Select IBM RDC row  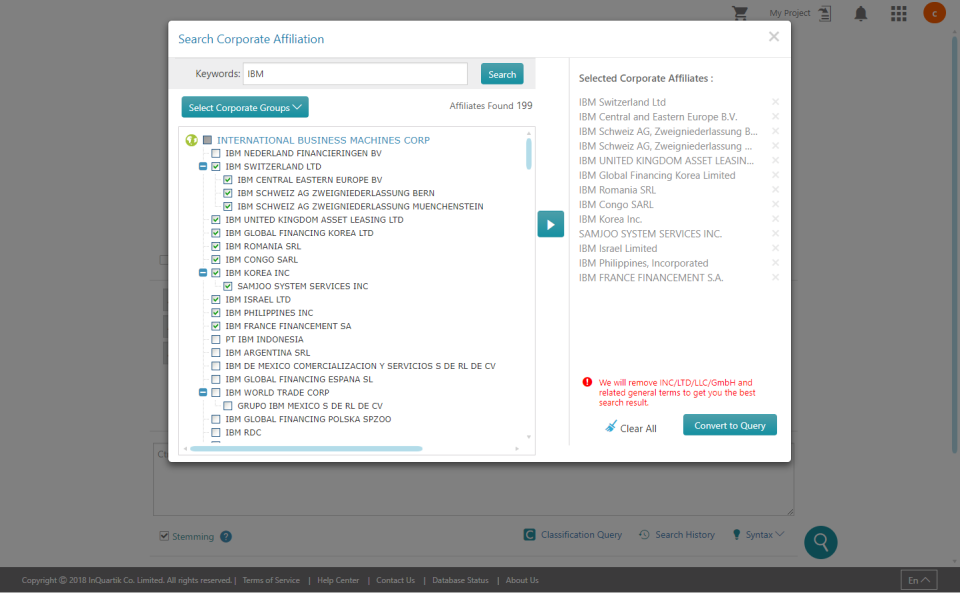pos(243,433)
